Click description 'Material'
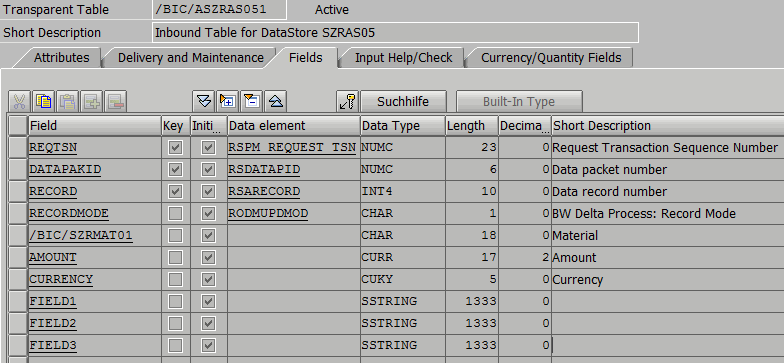The height and width of the screenshot is (363, 784). click(575, 236)
